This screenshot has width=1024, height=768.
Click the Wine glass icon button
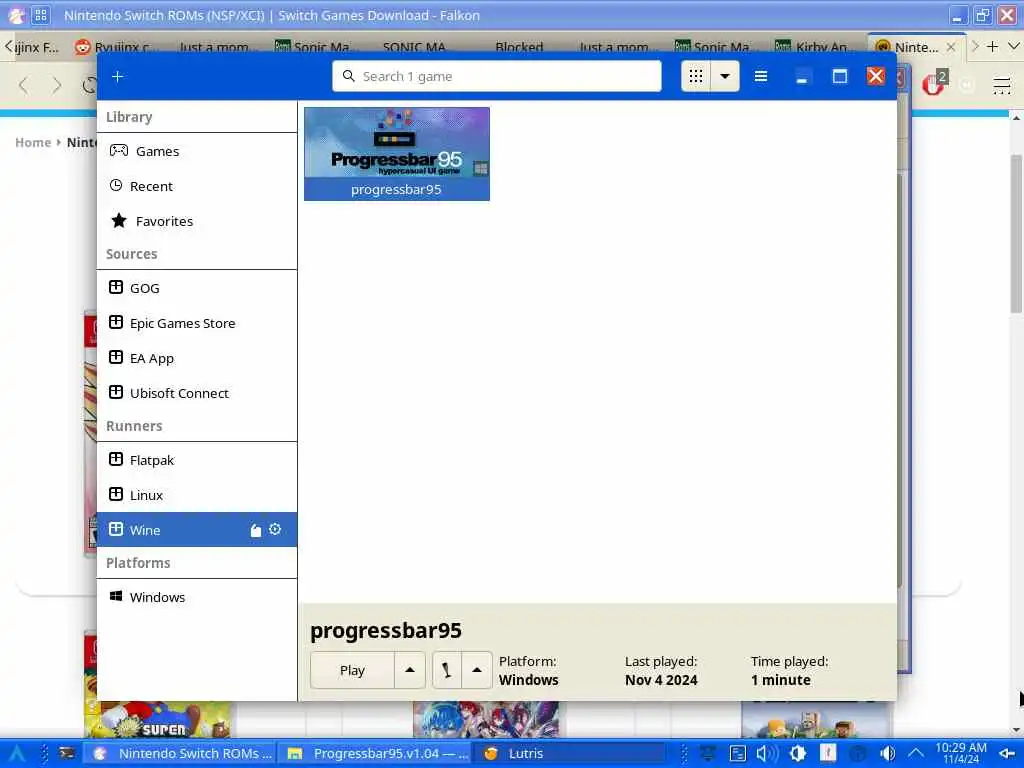coord(447,670)
